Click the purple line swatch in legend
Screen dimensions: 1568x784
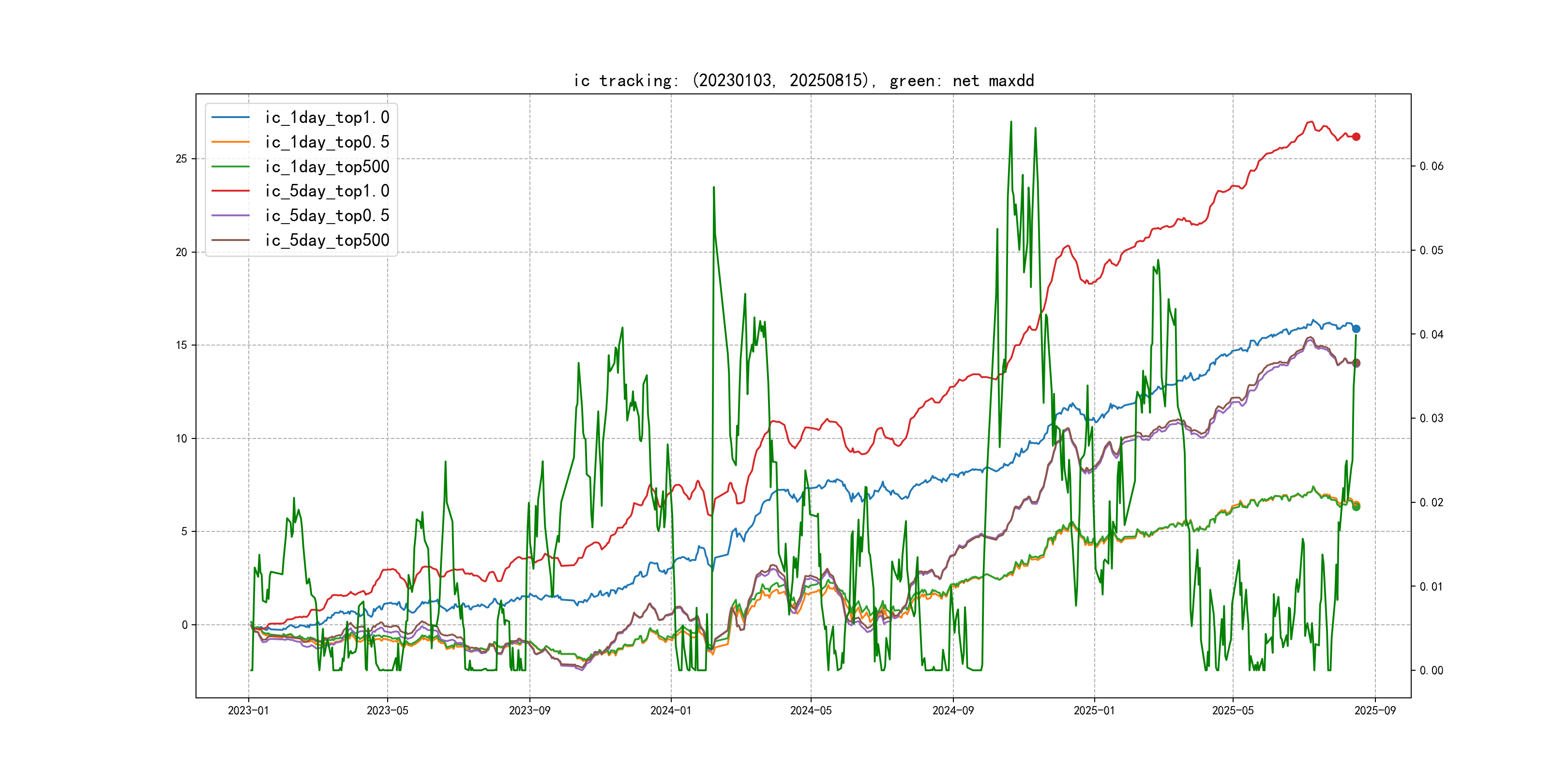pyautogui.click(x=230, y=215)
